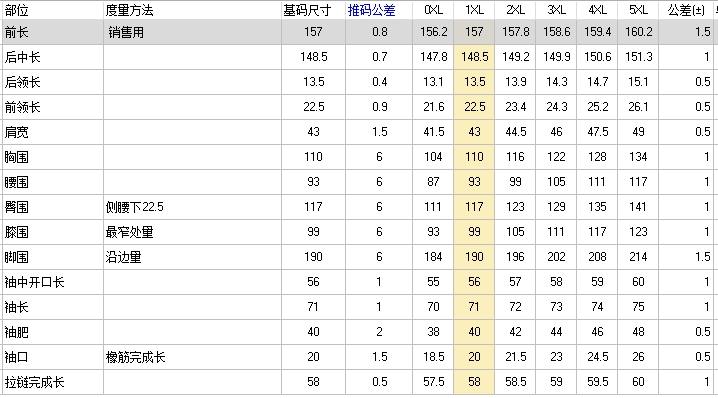Select the 袖肥 5XL value 48
Image resolution: width=718 pixels, height=398 pixels.
click(638, 332)
